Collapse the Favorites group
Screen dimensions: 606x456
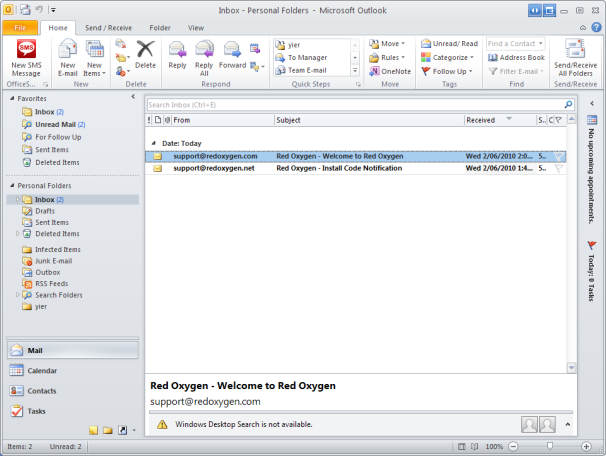click(x=12, y=98)
